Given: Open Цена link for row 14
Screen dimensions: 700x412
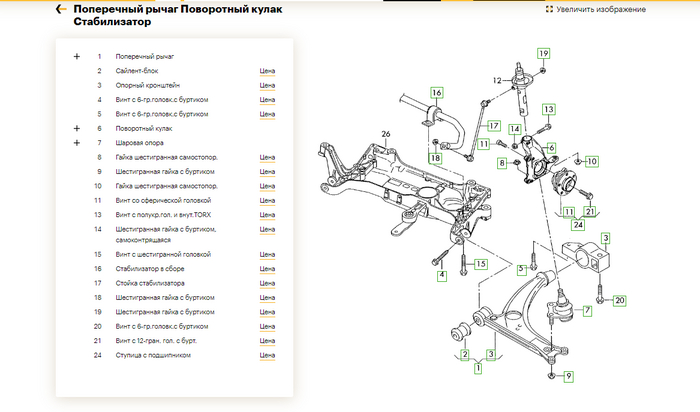Looking at the screenshot, I should [x=267, y=229].
